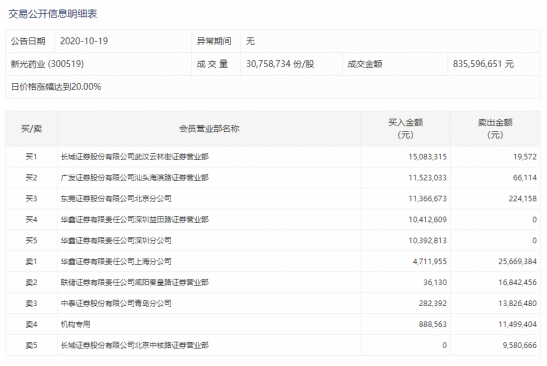The width and height of the screenshot is (547, 366).
Task: Click sell amount 16,842,456
Action: pyautogui.click(x=517, y=283)
